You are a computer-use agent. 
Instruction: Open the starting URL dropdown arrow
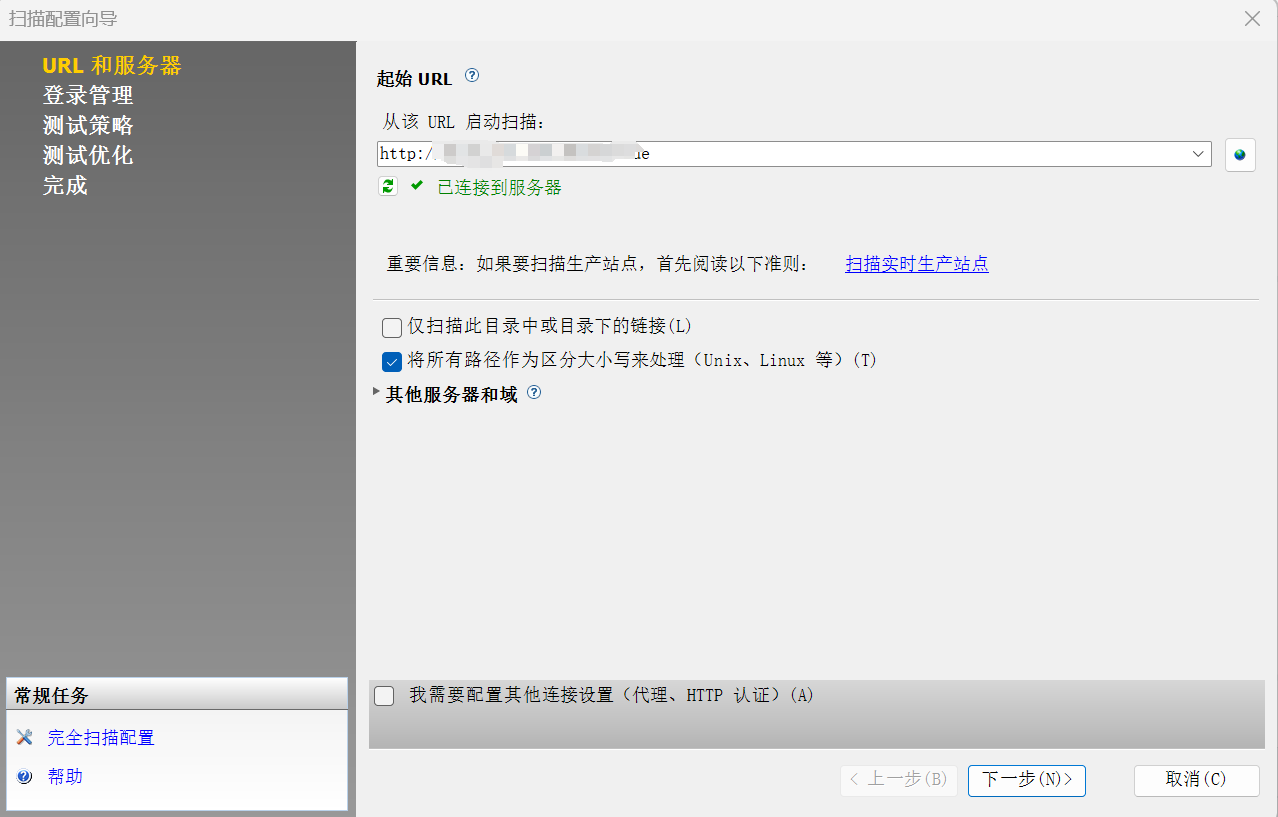pos(1198,154)
